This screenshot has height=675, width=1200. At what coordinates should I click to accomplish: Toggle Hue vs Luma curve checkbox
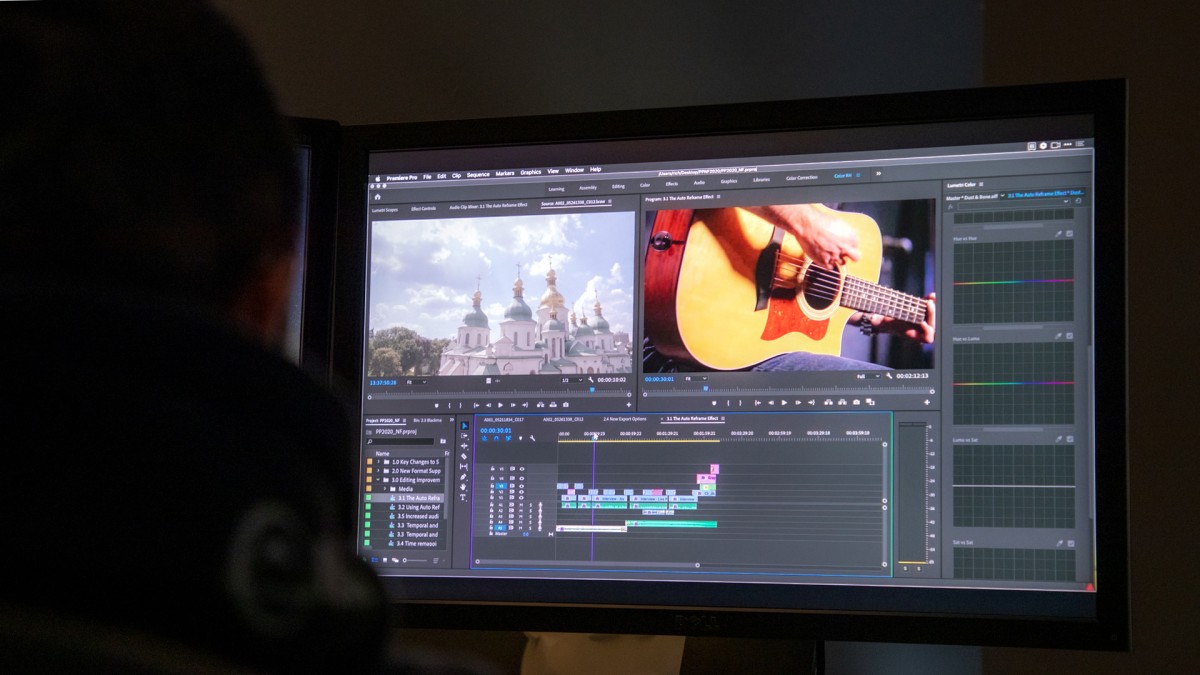click(x=1069, y=335)
